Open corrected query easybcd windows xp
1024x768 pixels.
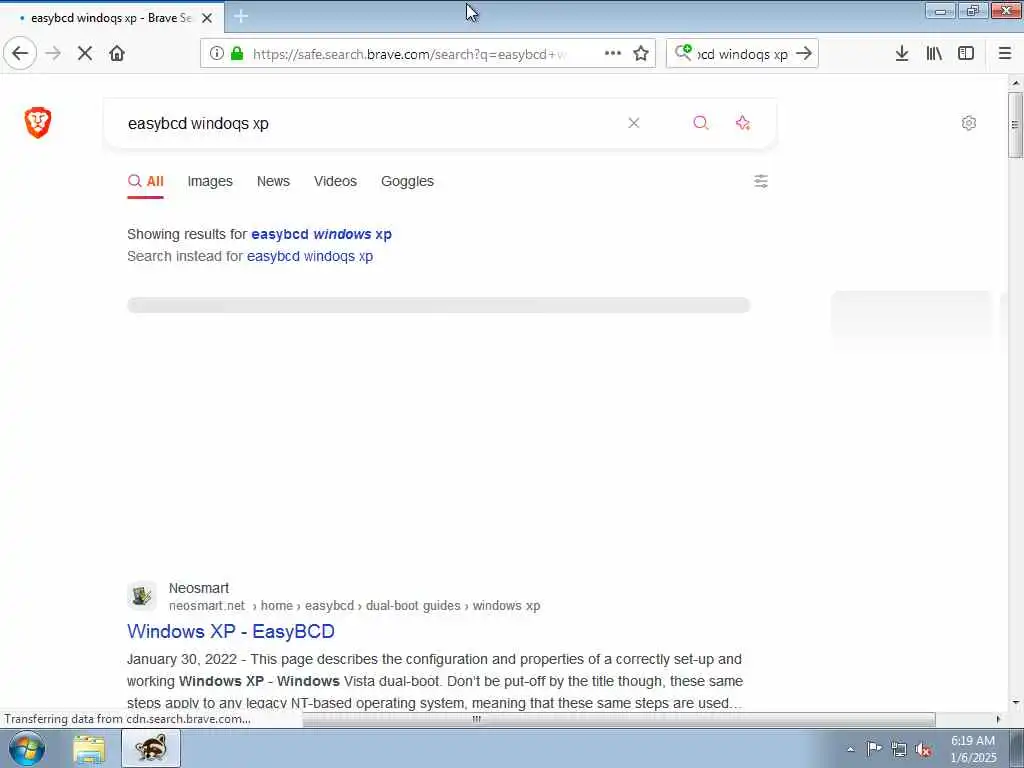[321, 234]
